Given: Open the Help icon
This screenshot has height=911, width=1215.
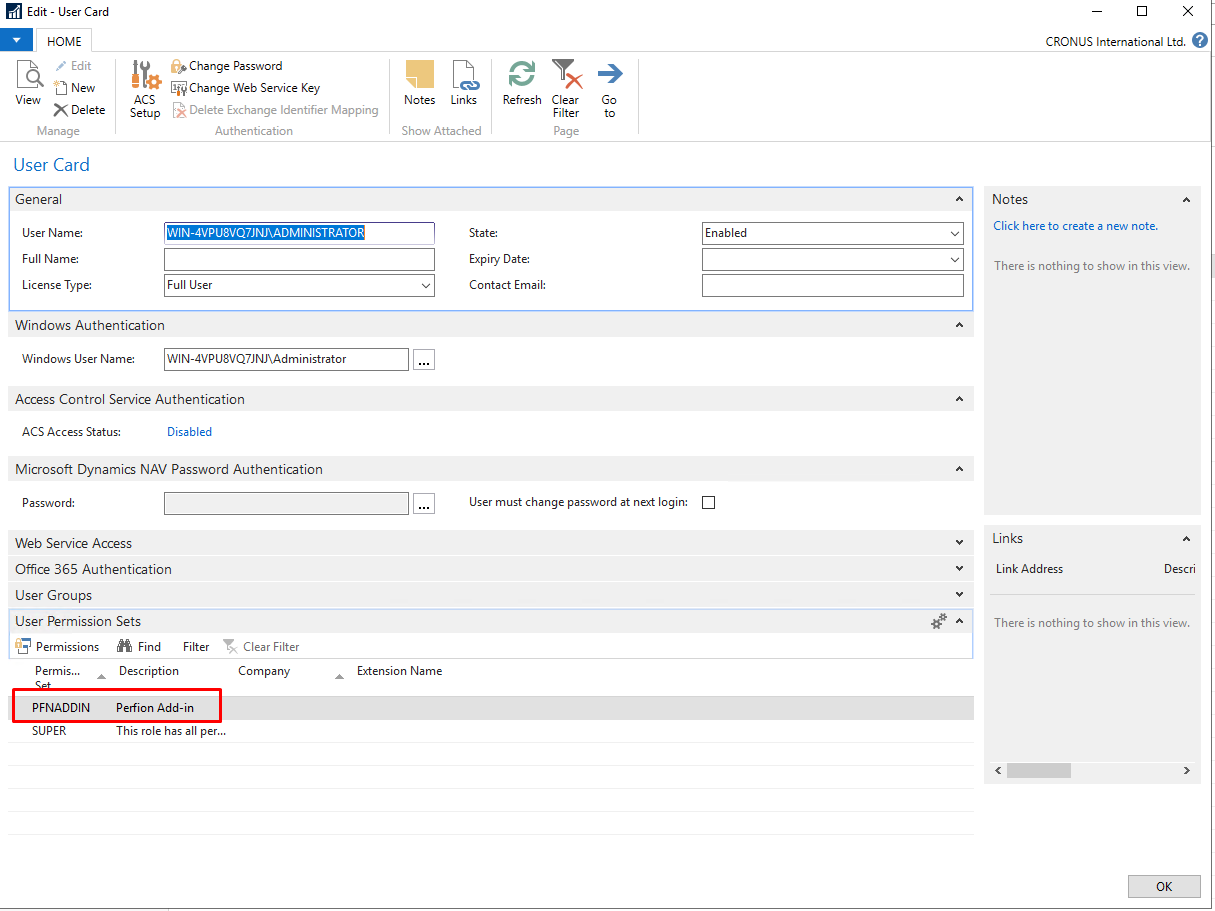Looking at the screenshot, I should 1200,41.
